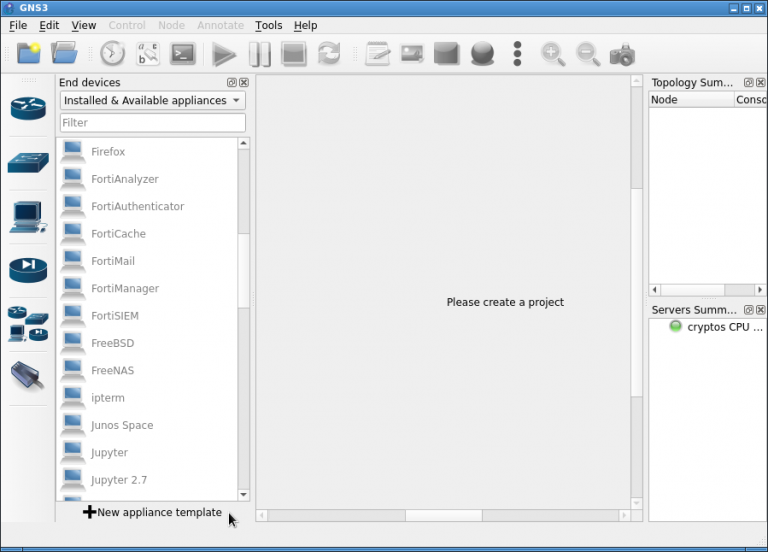
Task: Open an existing project folder icon
Action: [64, 53]
